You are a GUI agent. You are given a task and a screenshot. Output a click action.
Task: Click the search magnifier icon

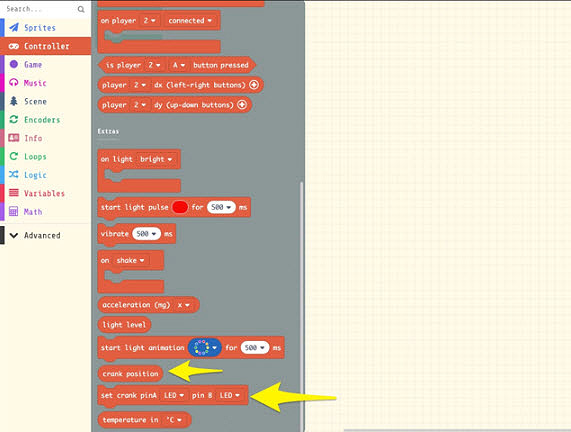[81, 9]
